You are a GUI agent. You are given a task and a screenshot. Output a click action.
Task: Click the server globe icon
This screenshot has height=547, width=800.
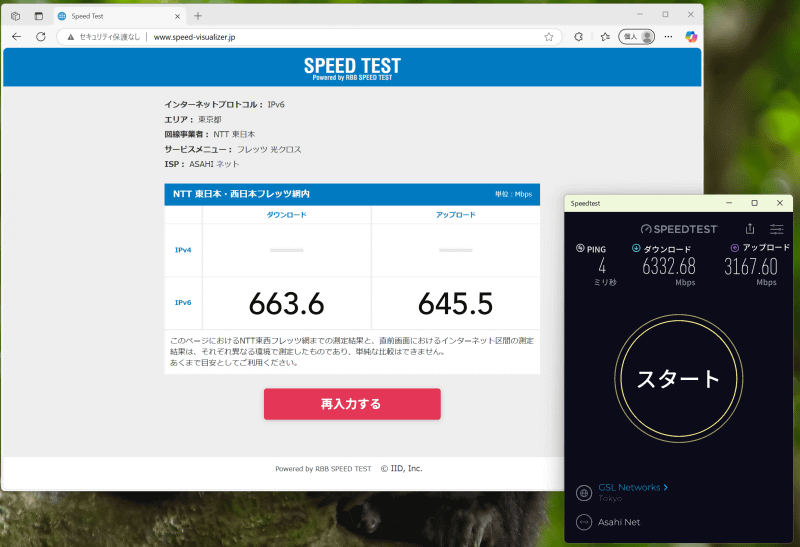pyautogui.click(x=584, y=493)
